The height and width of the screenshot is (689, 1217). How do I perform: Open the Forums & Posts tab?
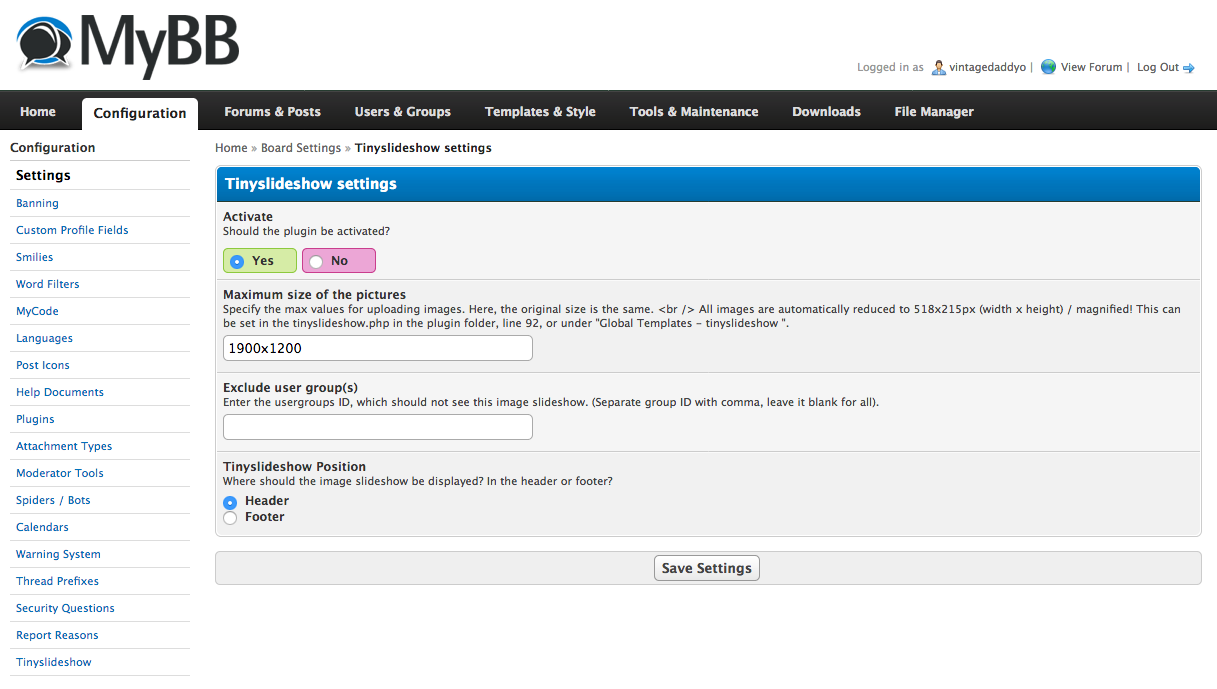coord(272,112)
